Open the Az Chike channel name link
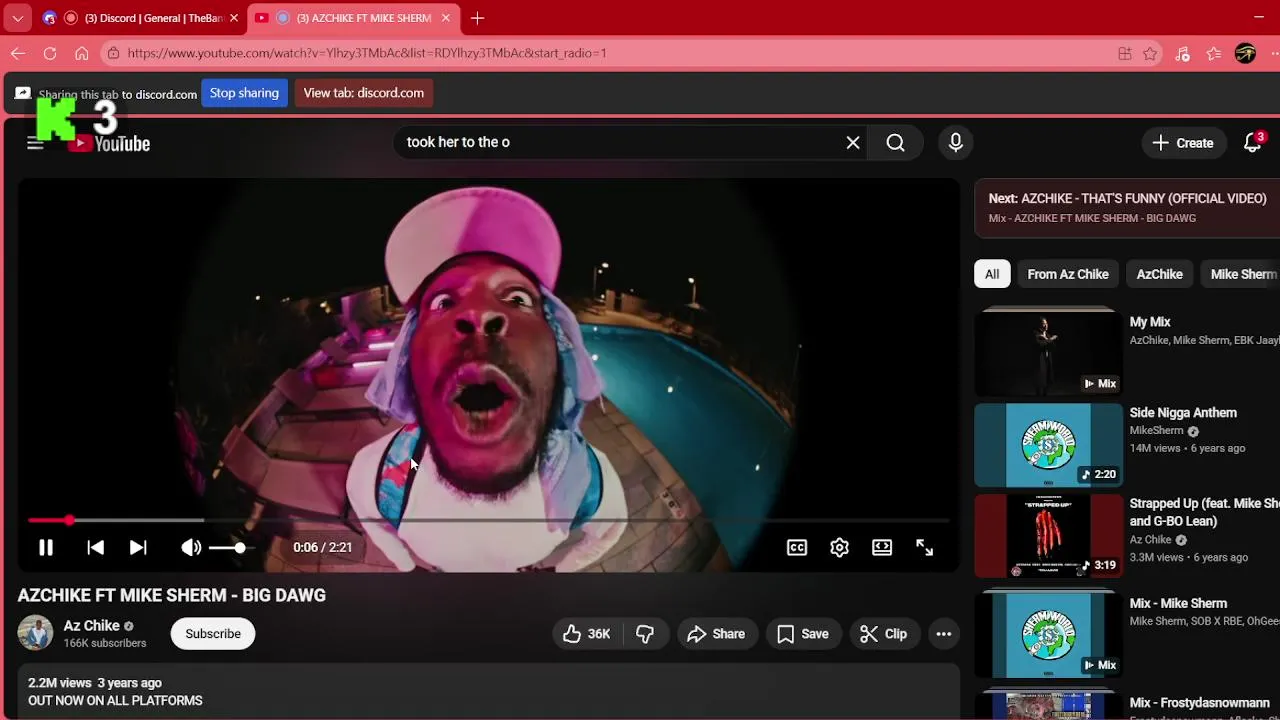Viewport: 1280px width, 720px height. [x=92, y=626]
